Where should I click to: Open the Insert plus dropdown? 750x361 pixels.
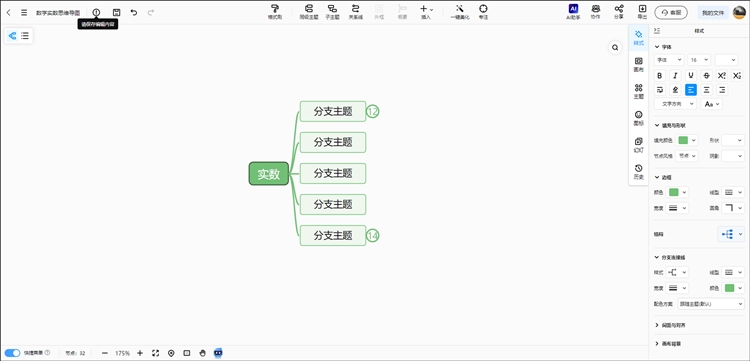[426, 12]
